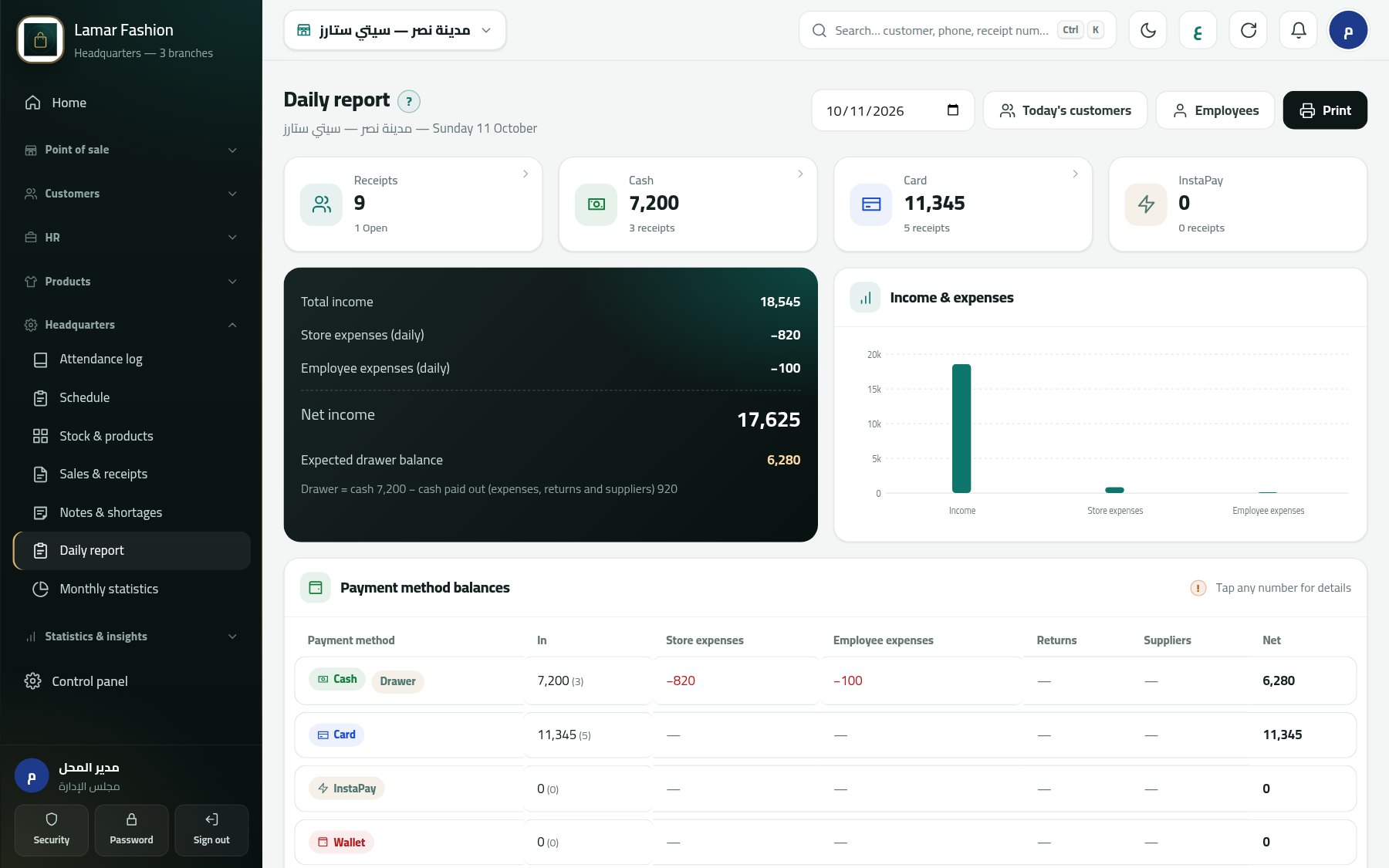This screenshot has height=868, width=1389.
Task: Open the branch selector dropdown
Action: (x=394, y=30)
